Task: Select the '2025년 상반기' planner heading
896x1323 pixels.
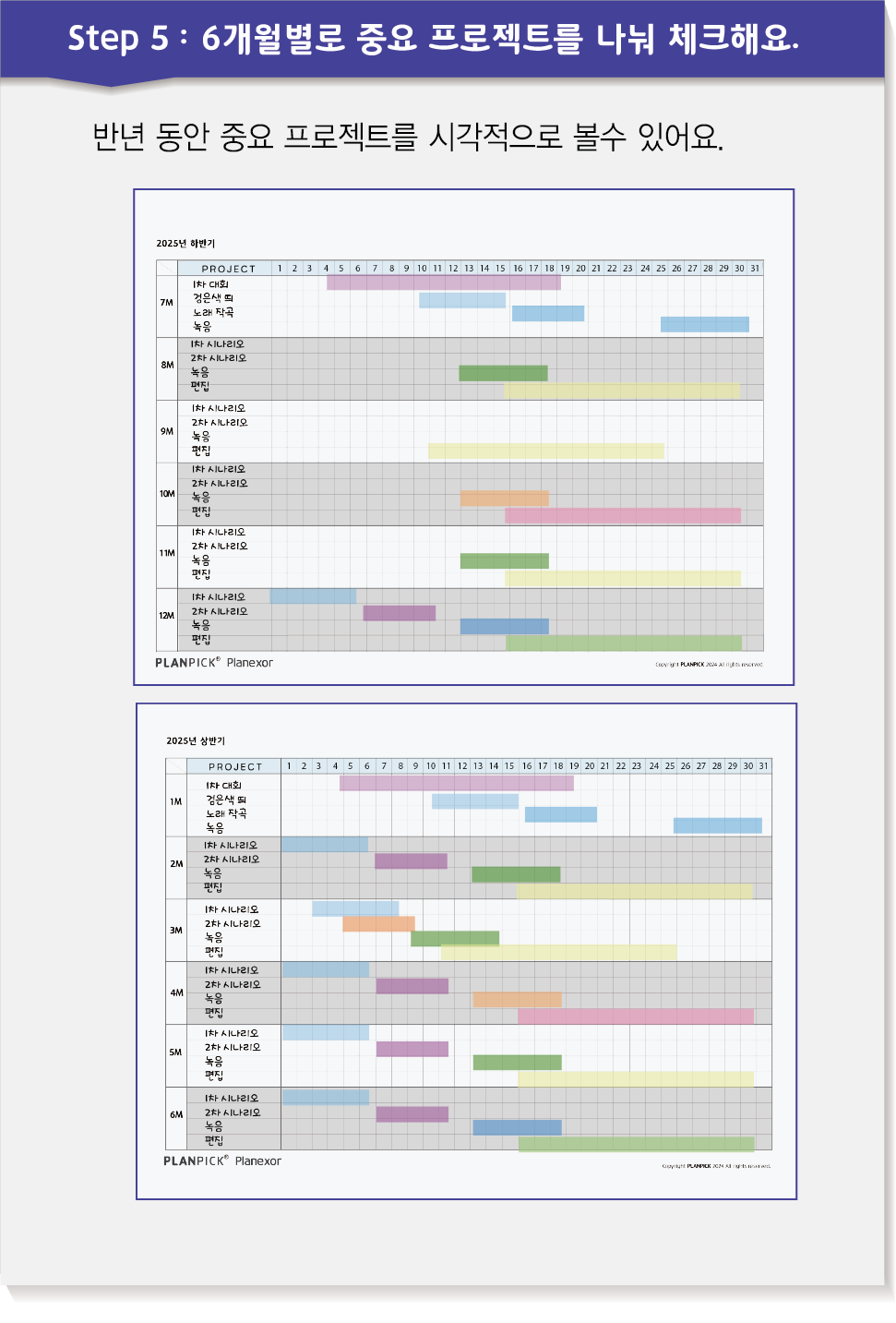Action: [196, 740]
